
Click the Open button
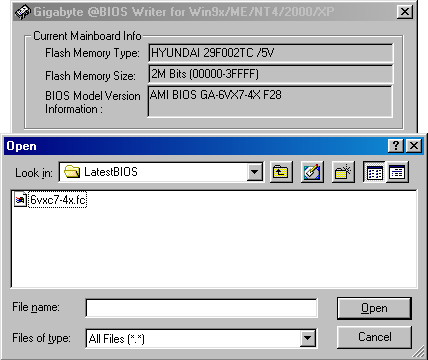(374, 308)
